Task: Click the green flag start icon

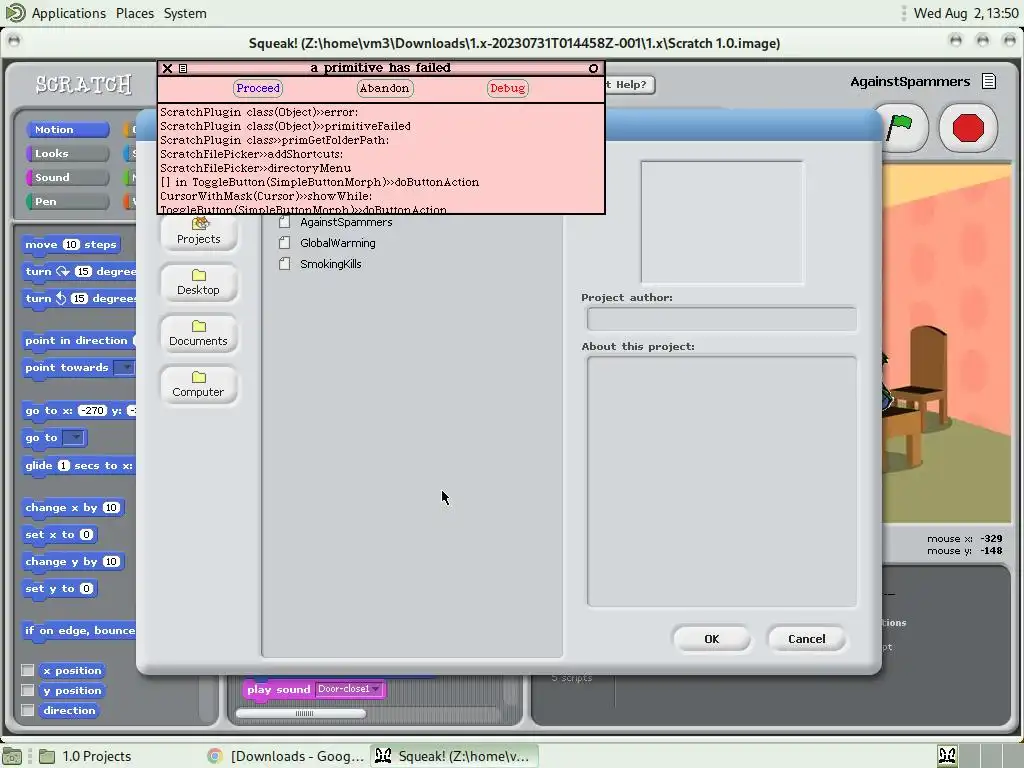Action: (901, 127)
